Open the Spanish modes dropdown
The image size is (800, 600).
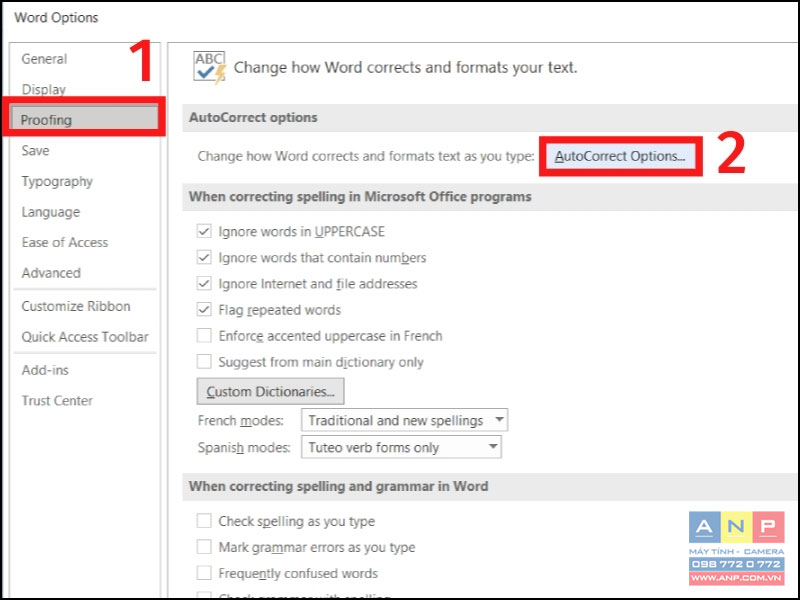tap(401, 447)
